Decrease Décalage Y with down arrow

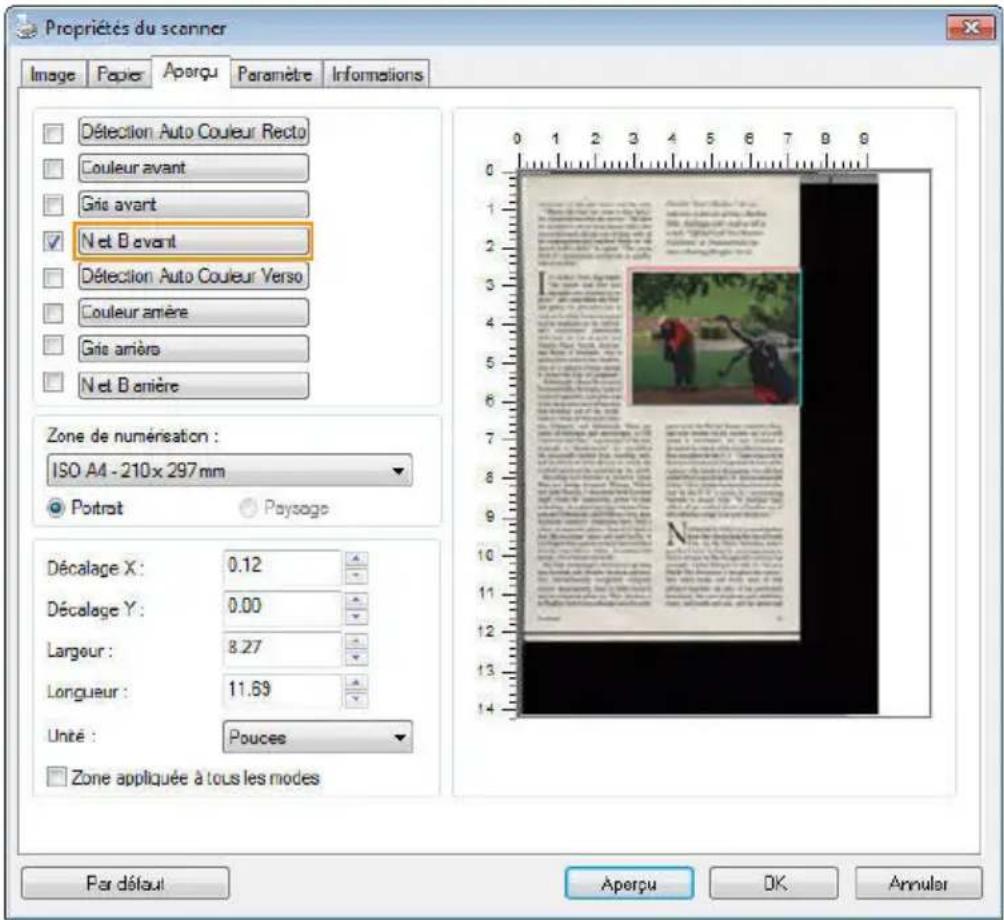[x=356, y=617]
